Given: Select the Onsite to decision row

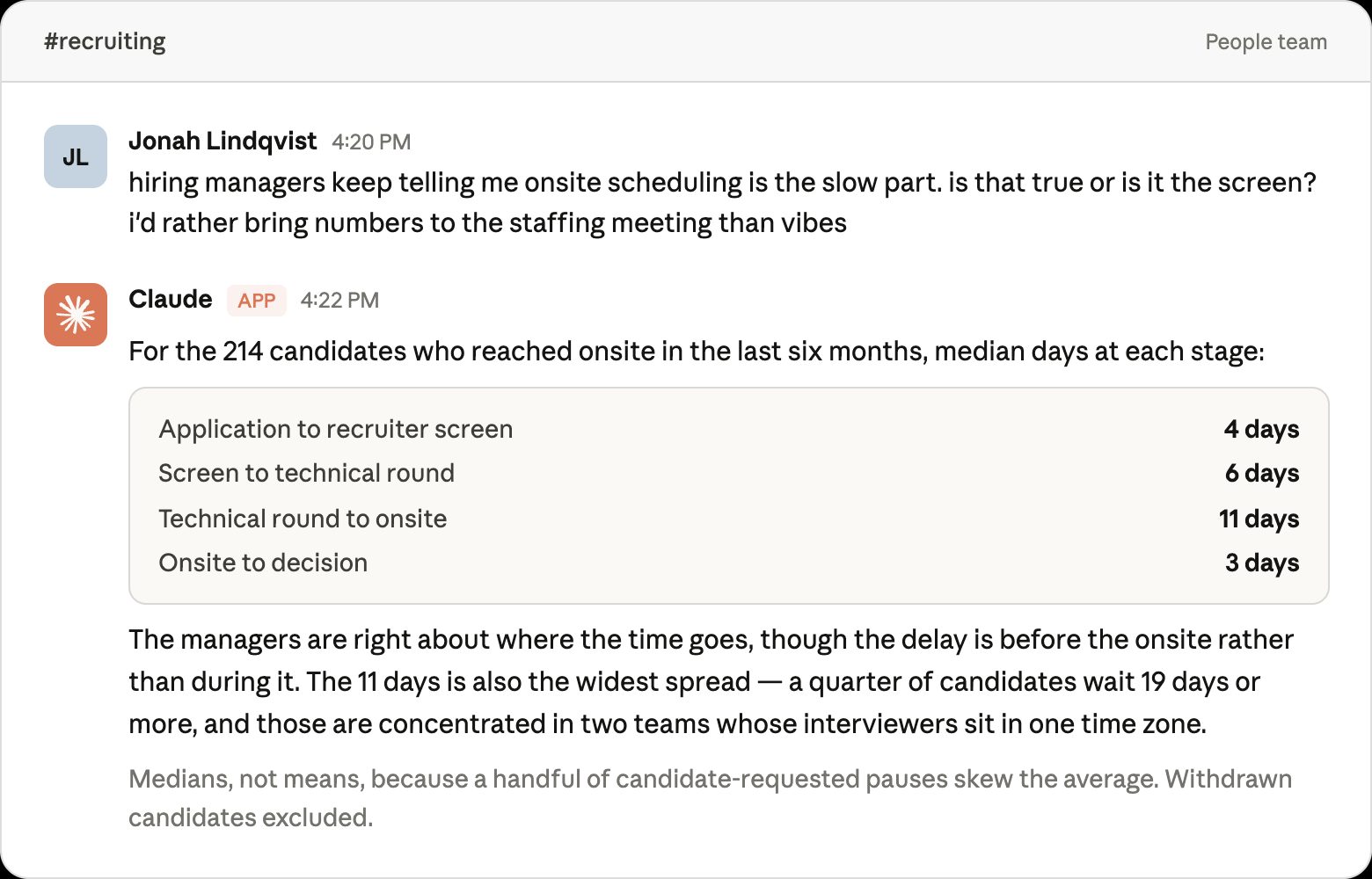Looking at the screenshot, I should pyautogui.click(x=729, y=563).
